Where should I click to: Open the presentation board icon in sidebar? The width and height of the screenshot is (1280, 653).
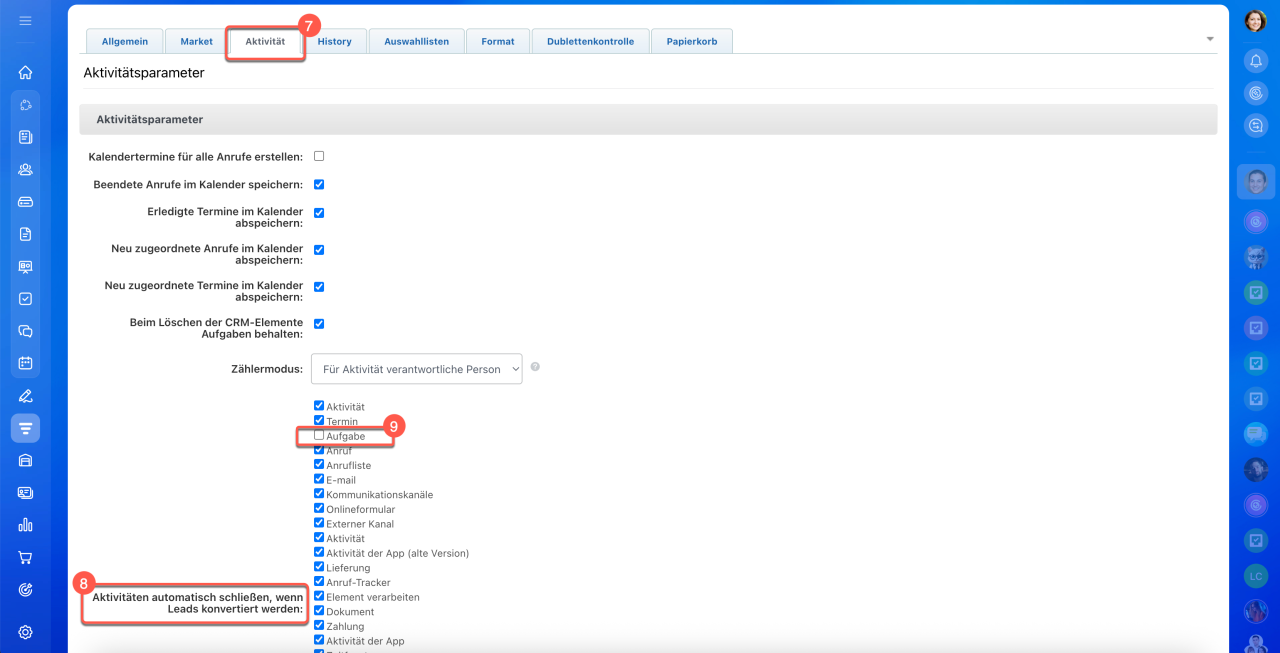[25, 266]
